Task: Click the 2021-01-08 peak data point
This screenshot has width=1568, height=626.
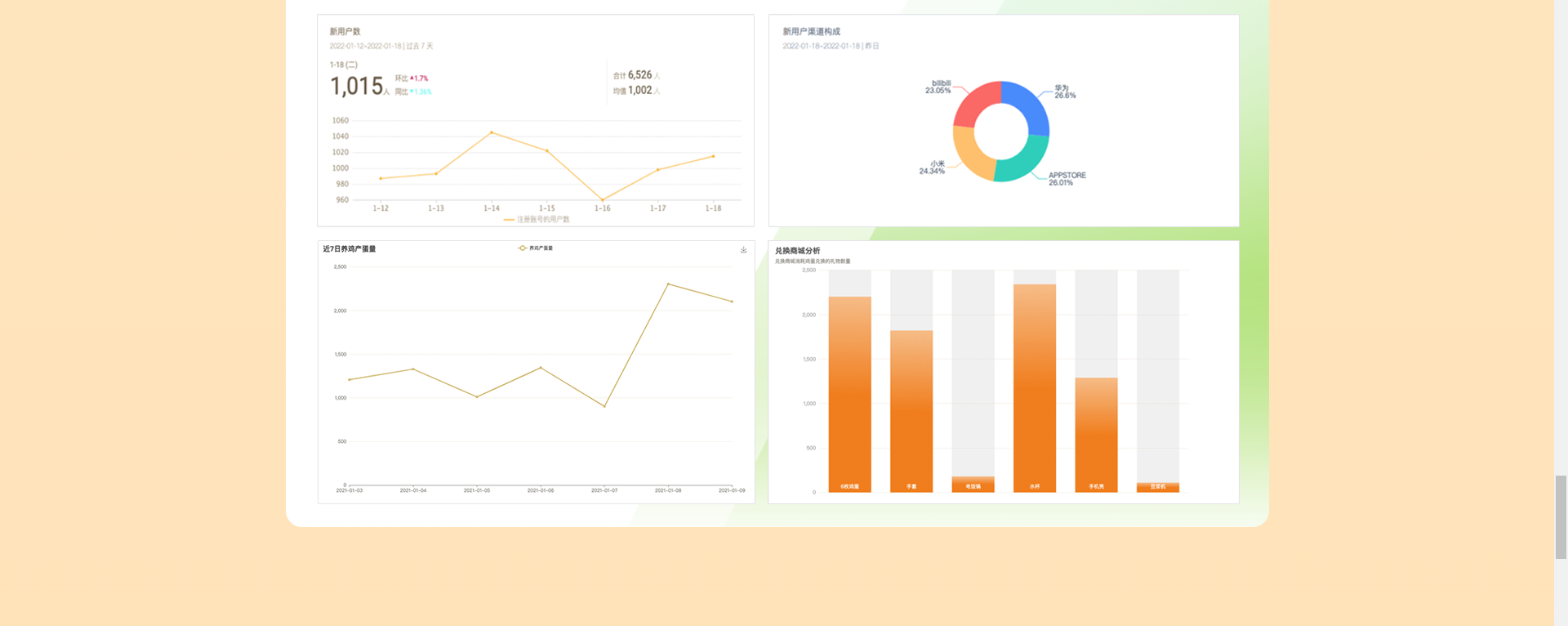Action: coord(668,284)
